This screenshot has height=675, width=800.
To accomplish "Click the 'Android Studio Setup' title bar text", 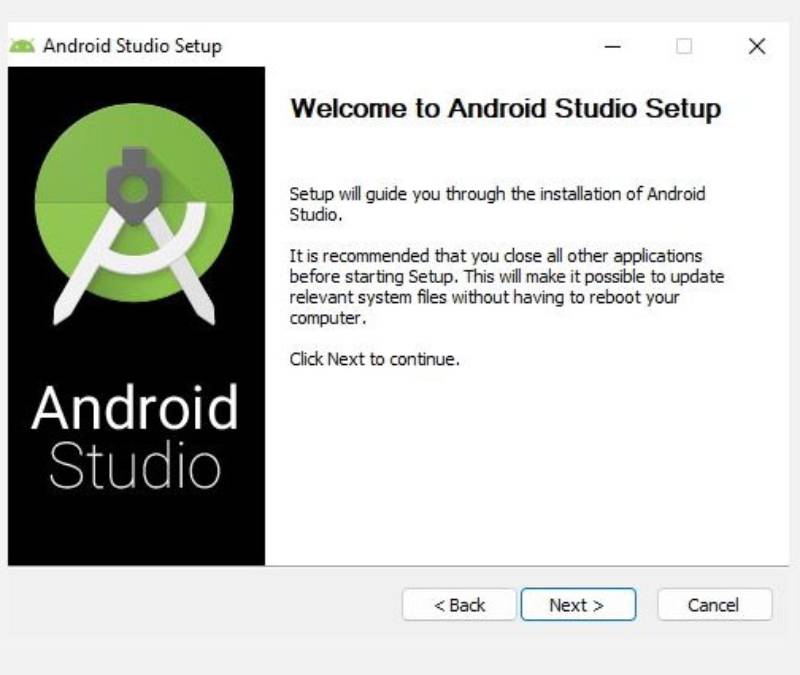I will (133, 46).
